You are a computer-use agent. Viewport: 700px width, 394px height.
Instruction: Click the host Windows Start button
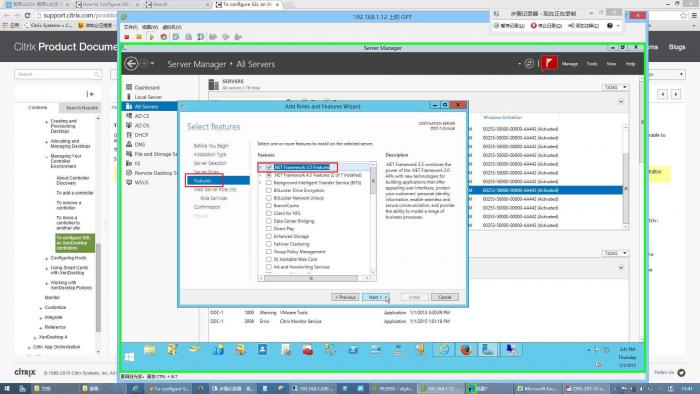pyautogui.click(x=6, y=389)
